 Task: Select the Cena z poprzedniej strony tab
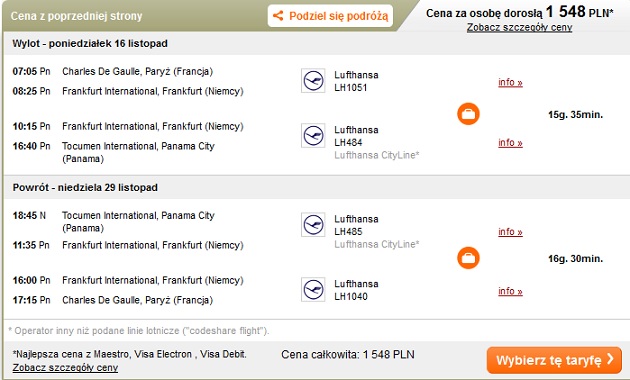[76, 16]
